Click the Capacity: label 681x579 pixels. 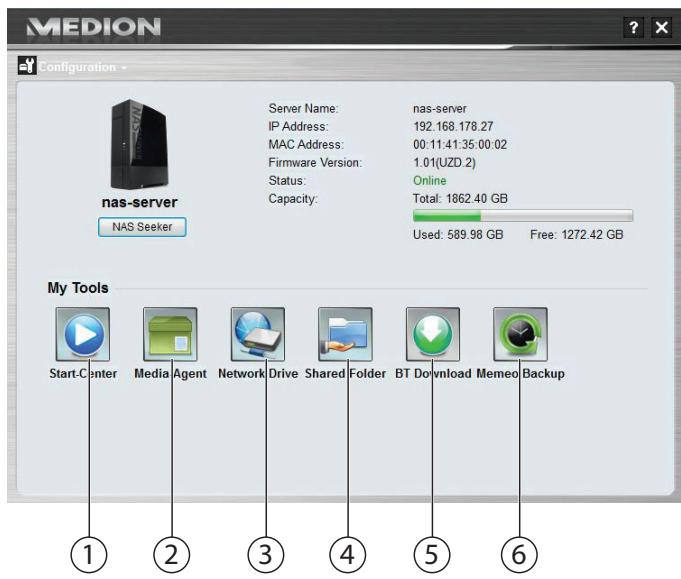(x=293, y=199)
